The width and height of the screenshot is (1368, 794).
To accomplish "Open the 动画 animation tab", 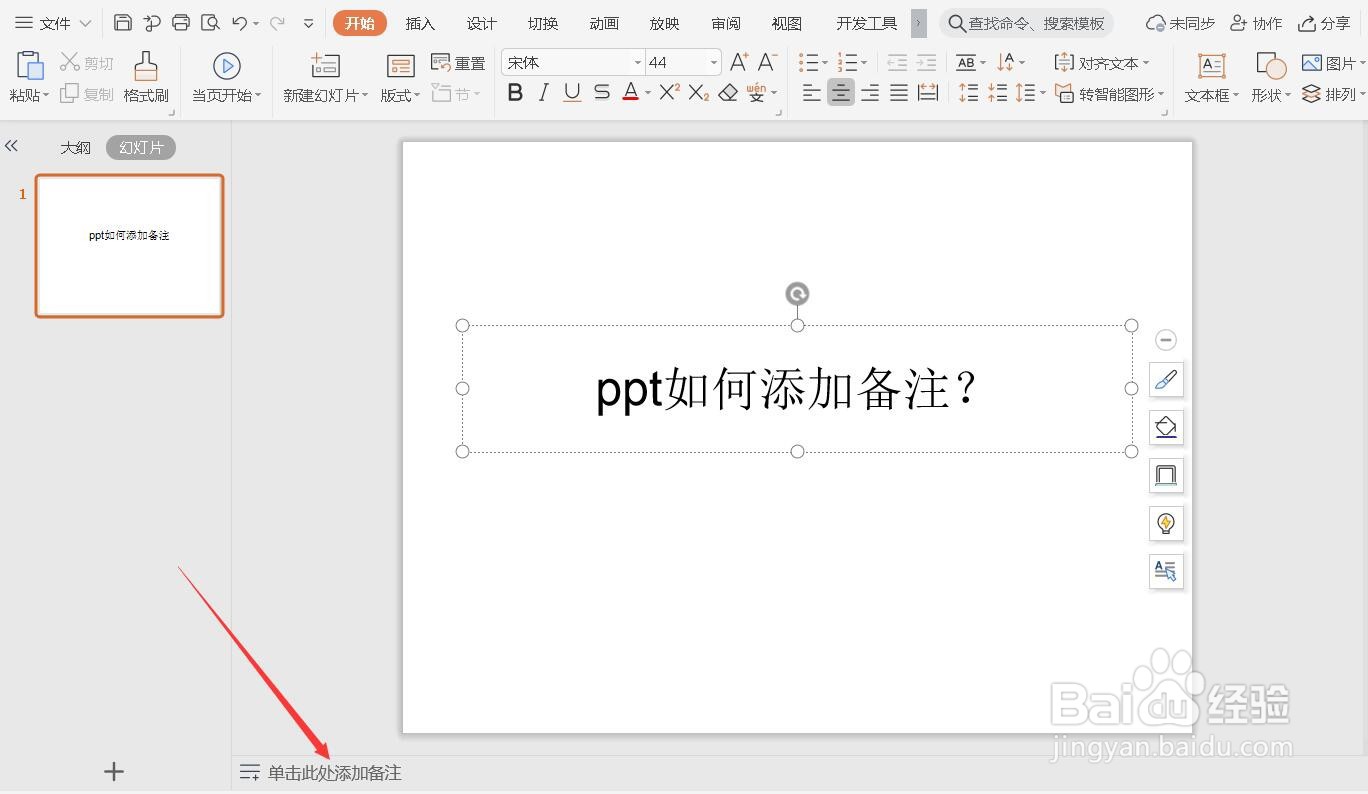I will point(604,23).
